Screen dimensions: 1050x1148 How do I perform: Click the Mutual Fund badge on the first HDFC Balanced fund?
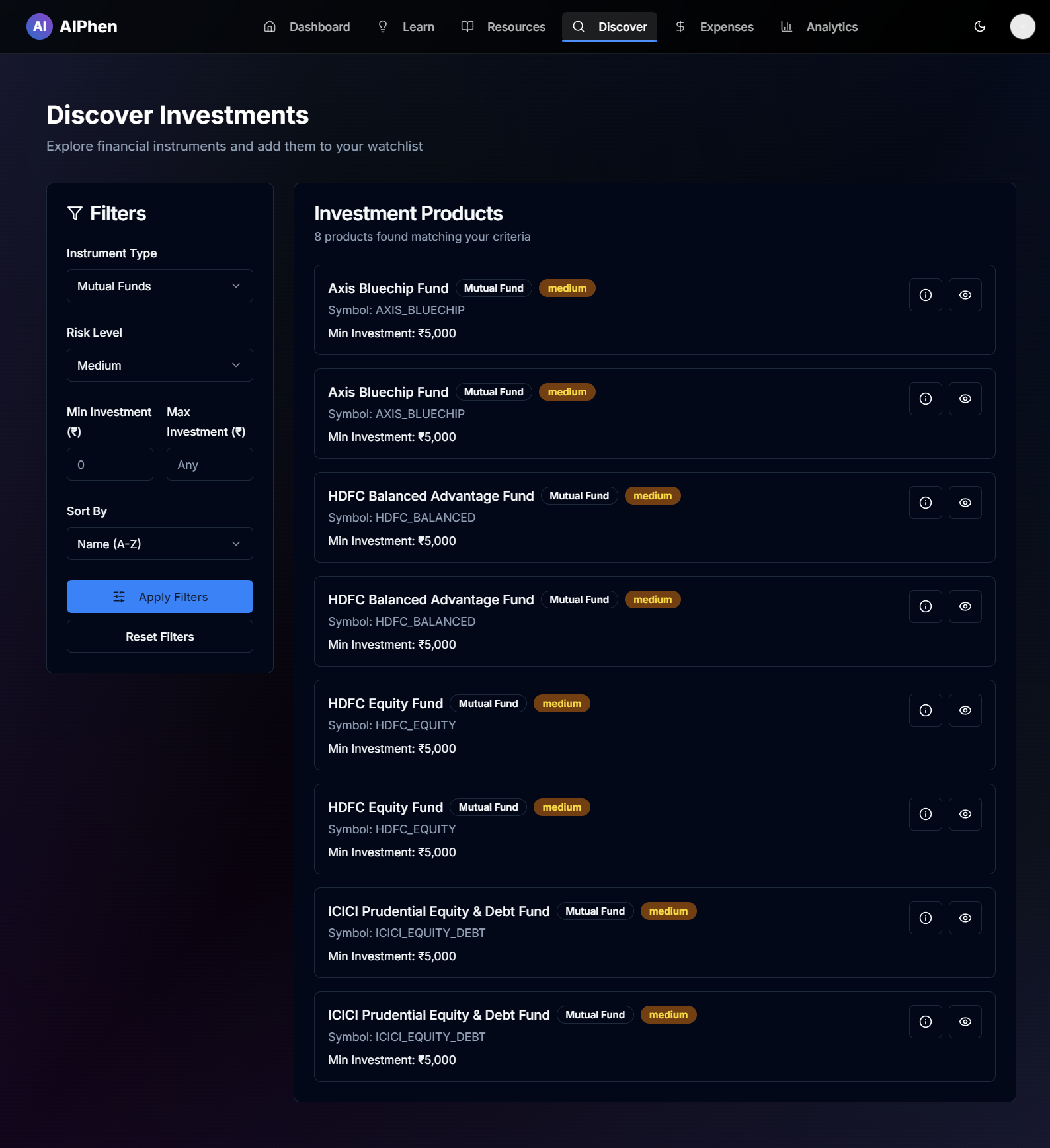[579, 496]
